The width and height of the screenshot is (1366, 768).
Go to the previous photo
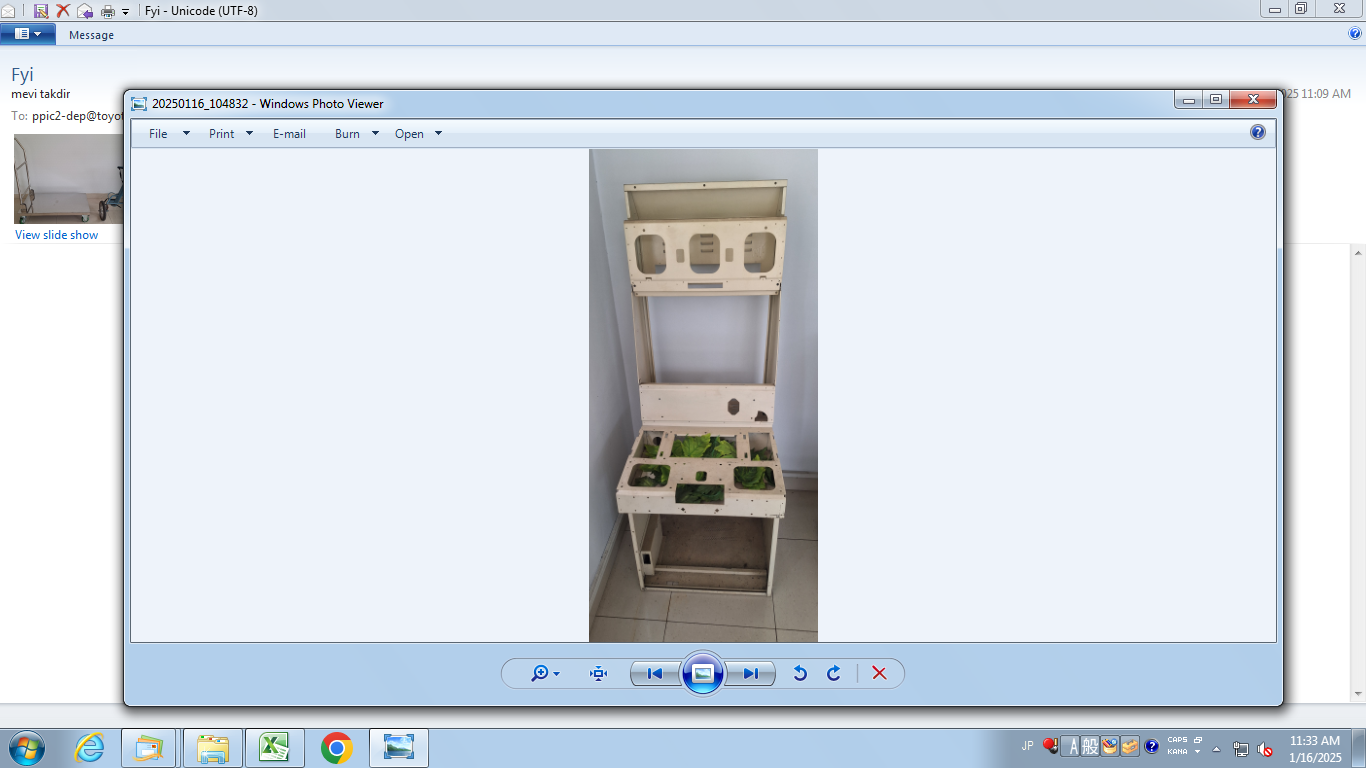655,674
